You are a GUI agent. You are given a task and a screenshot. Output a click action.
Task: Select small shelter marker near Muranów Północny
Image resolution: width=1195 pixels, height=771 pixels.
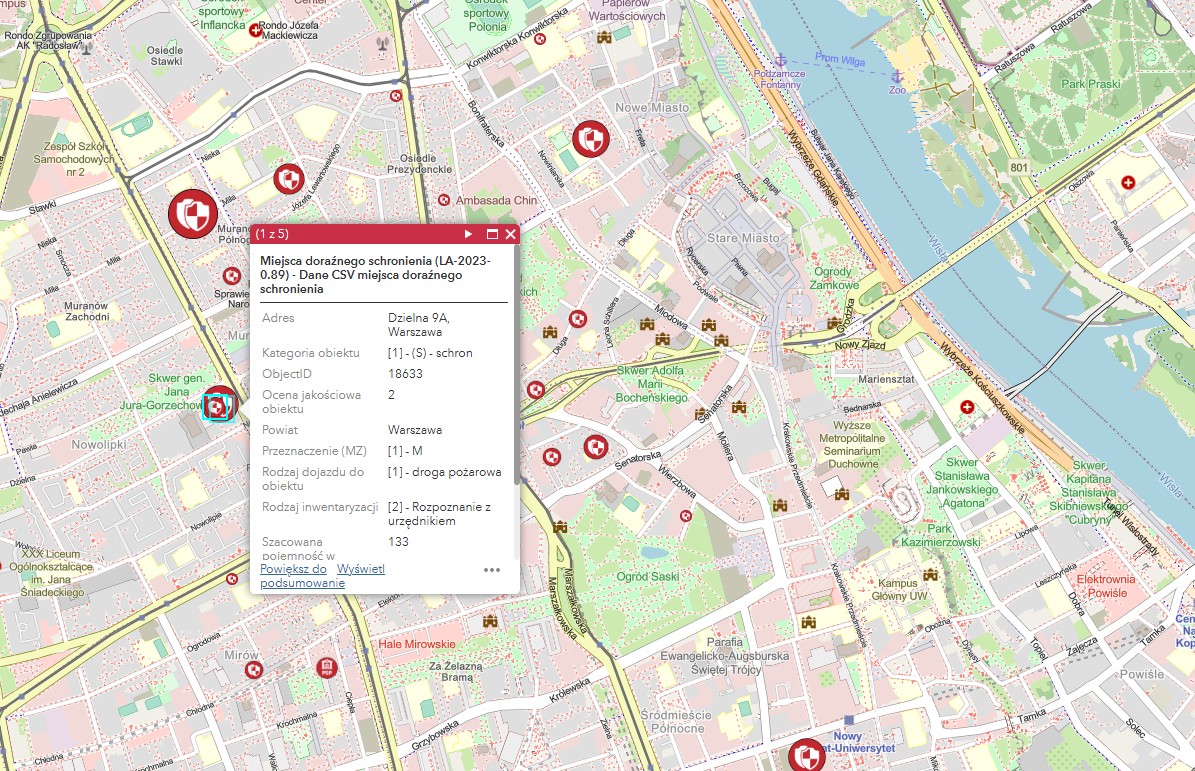click(x=232, y=276)
